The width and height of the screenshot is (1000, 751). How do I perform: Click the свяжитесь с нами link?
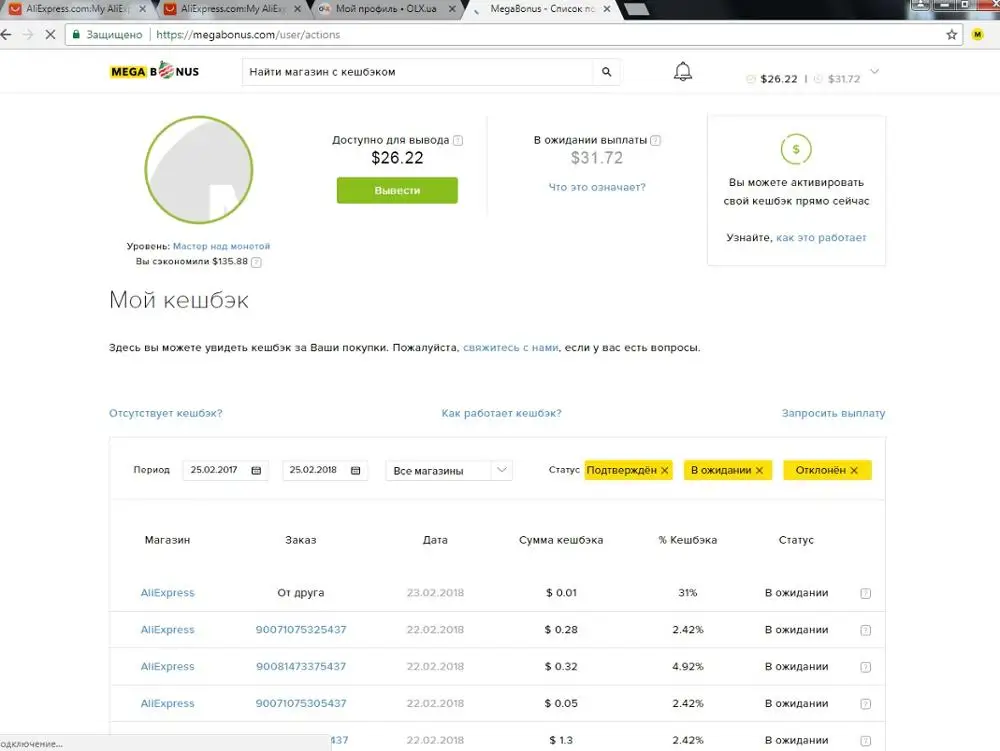click(510, 348)
